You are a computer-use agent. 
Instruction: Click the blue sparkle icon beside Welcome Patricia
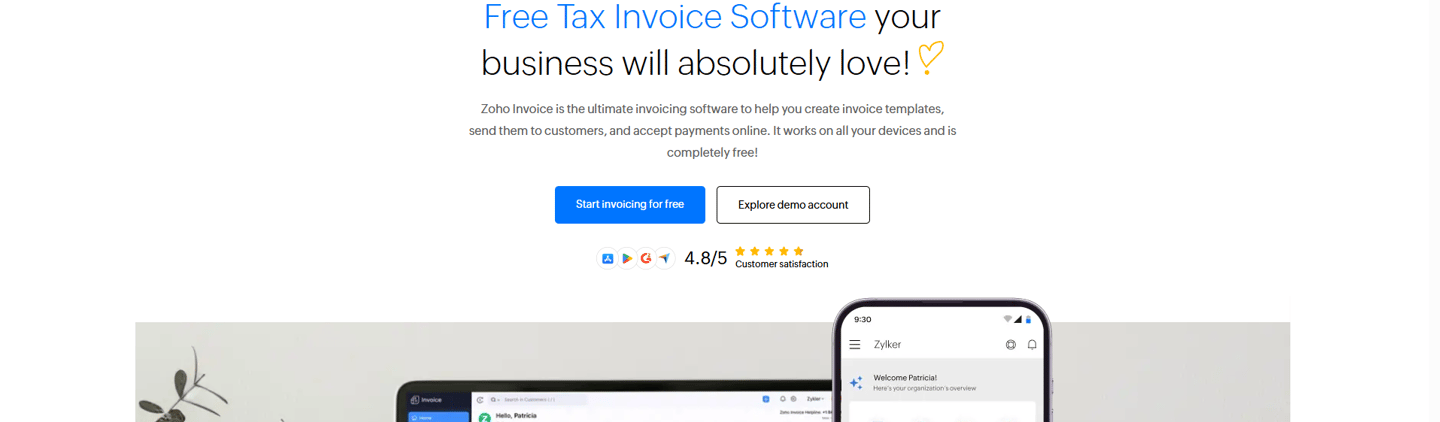(x=856, y=383)
